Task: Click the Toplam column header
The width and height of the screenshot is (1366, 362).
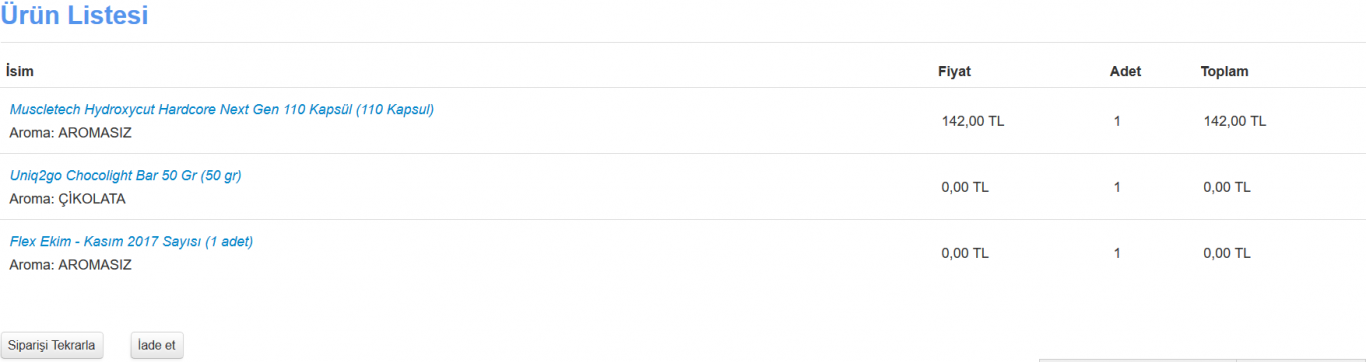Action: [x=1224, y=71]
